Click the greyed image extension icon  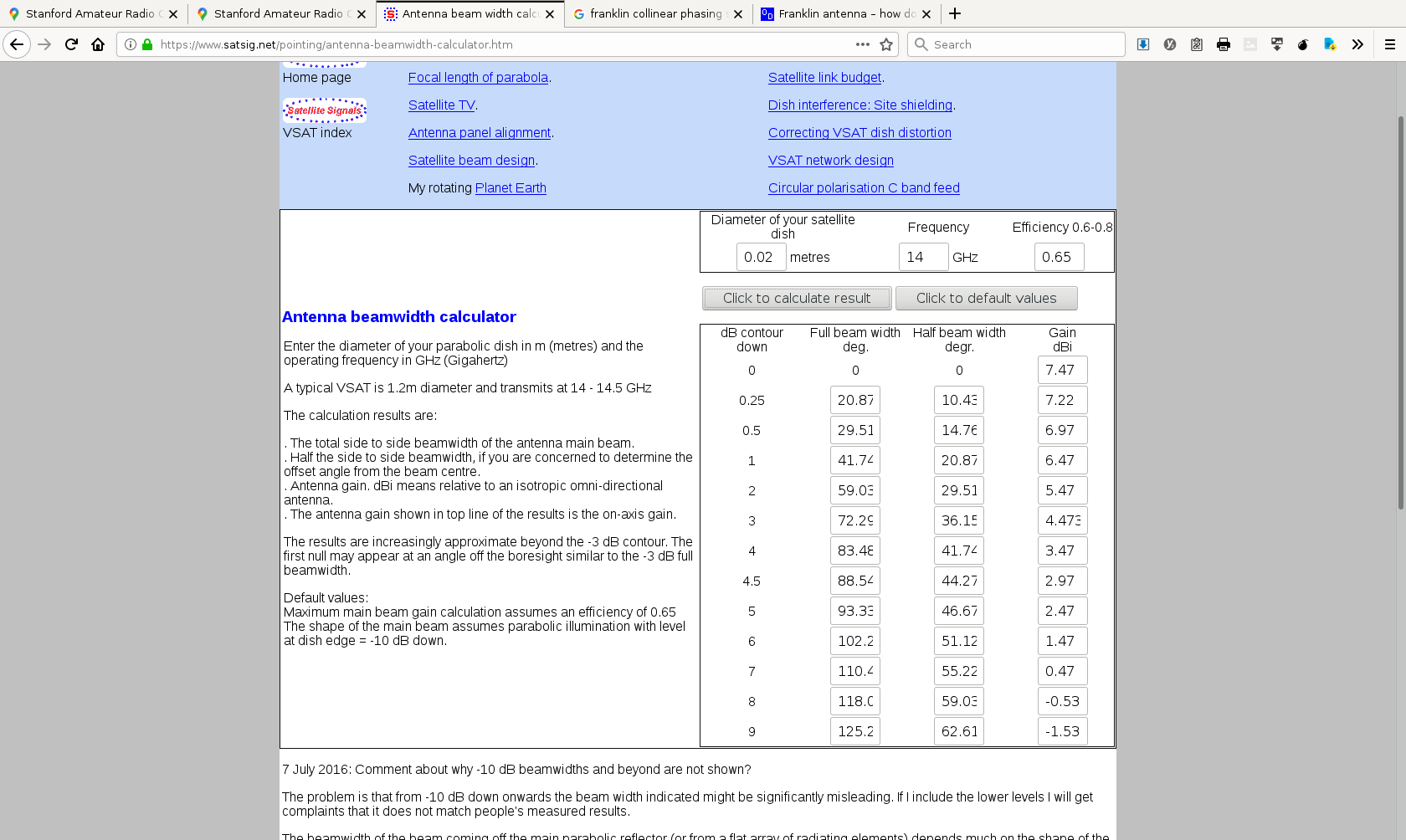pos(1250,44)
